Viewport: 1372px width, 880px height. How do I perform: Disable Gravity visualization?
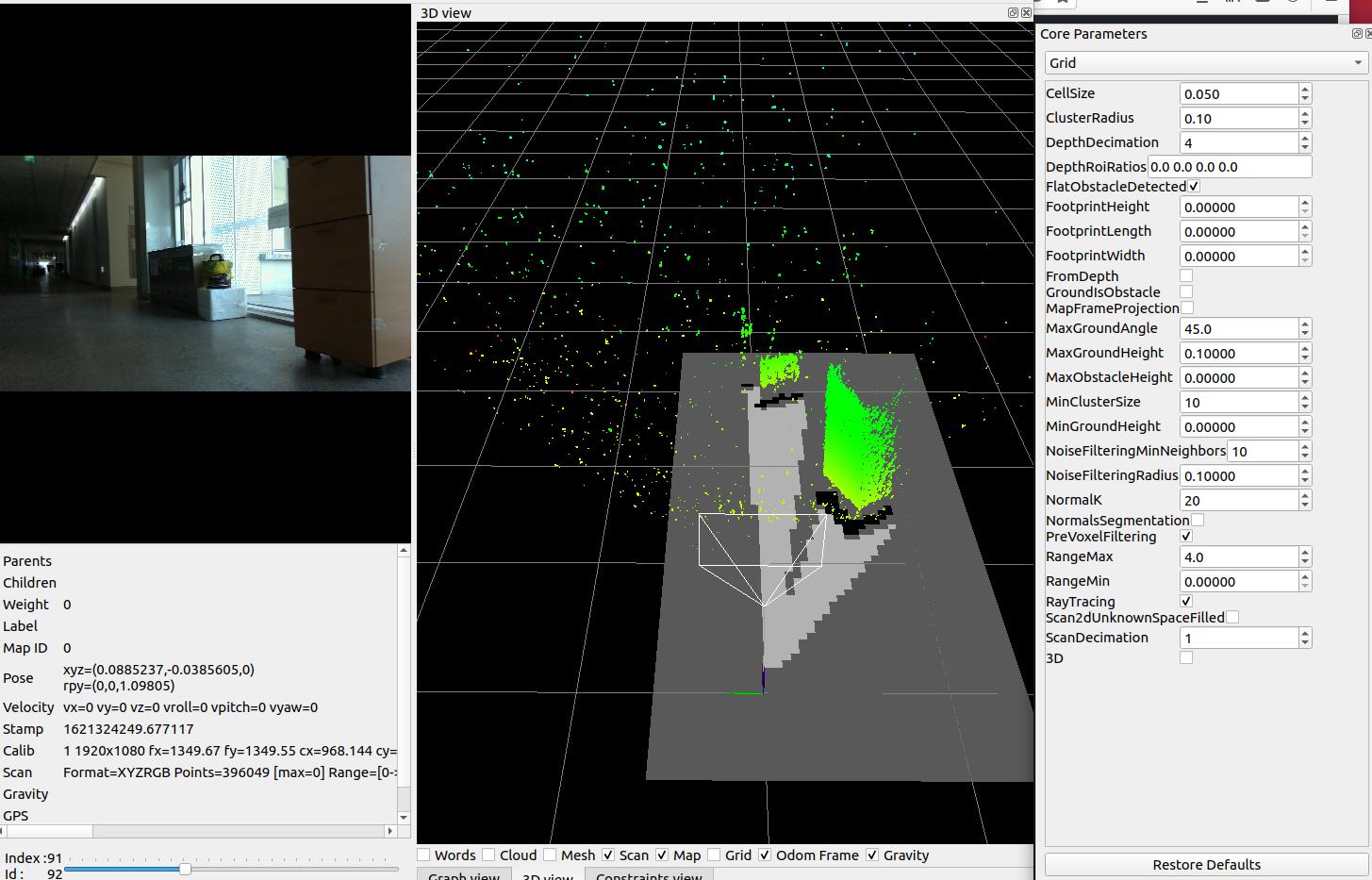(x=871, y=855)
